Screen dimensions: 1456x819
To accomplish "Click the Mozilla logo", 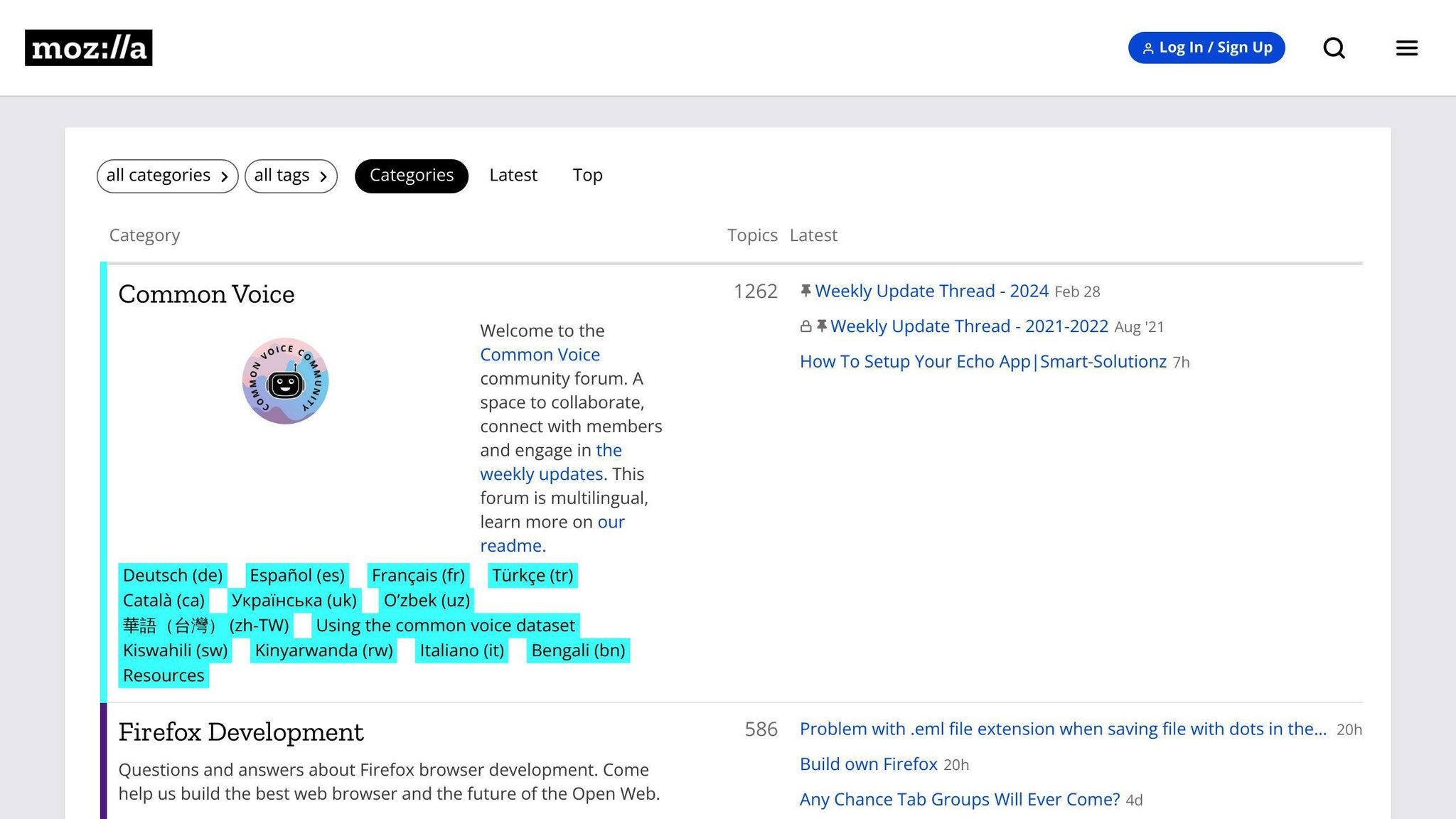I will click(88, 48).
